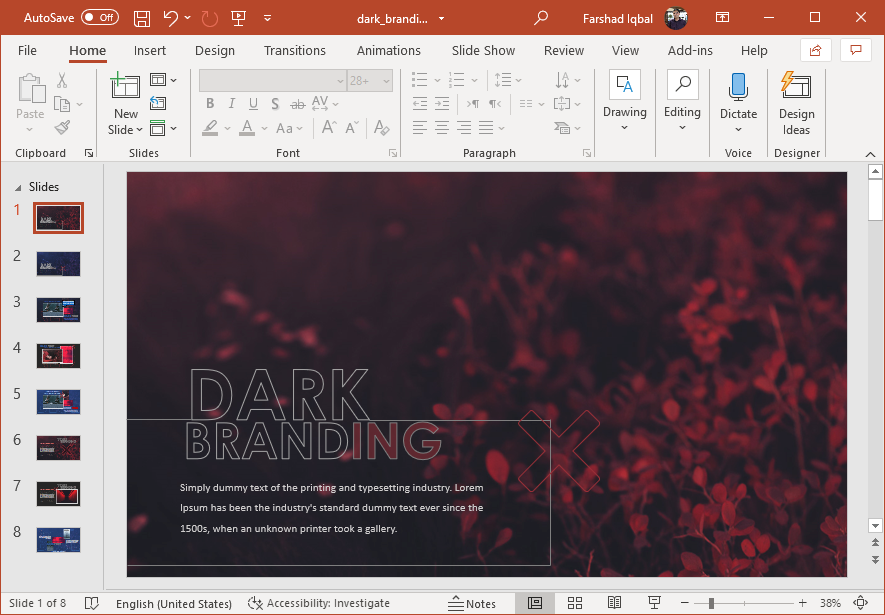Viewport: 885px width, 615px height.
Task: Click the New Slide icon
Action: pyautogui.click(x=125, y=88)
